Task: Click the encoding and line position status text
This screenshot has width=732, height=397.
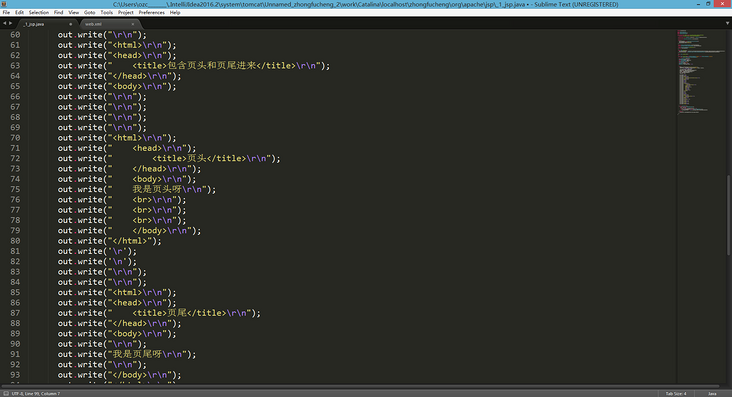Action: click(35, 393)
